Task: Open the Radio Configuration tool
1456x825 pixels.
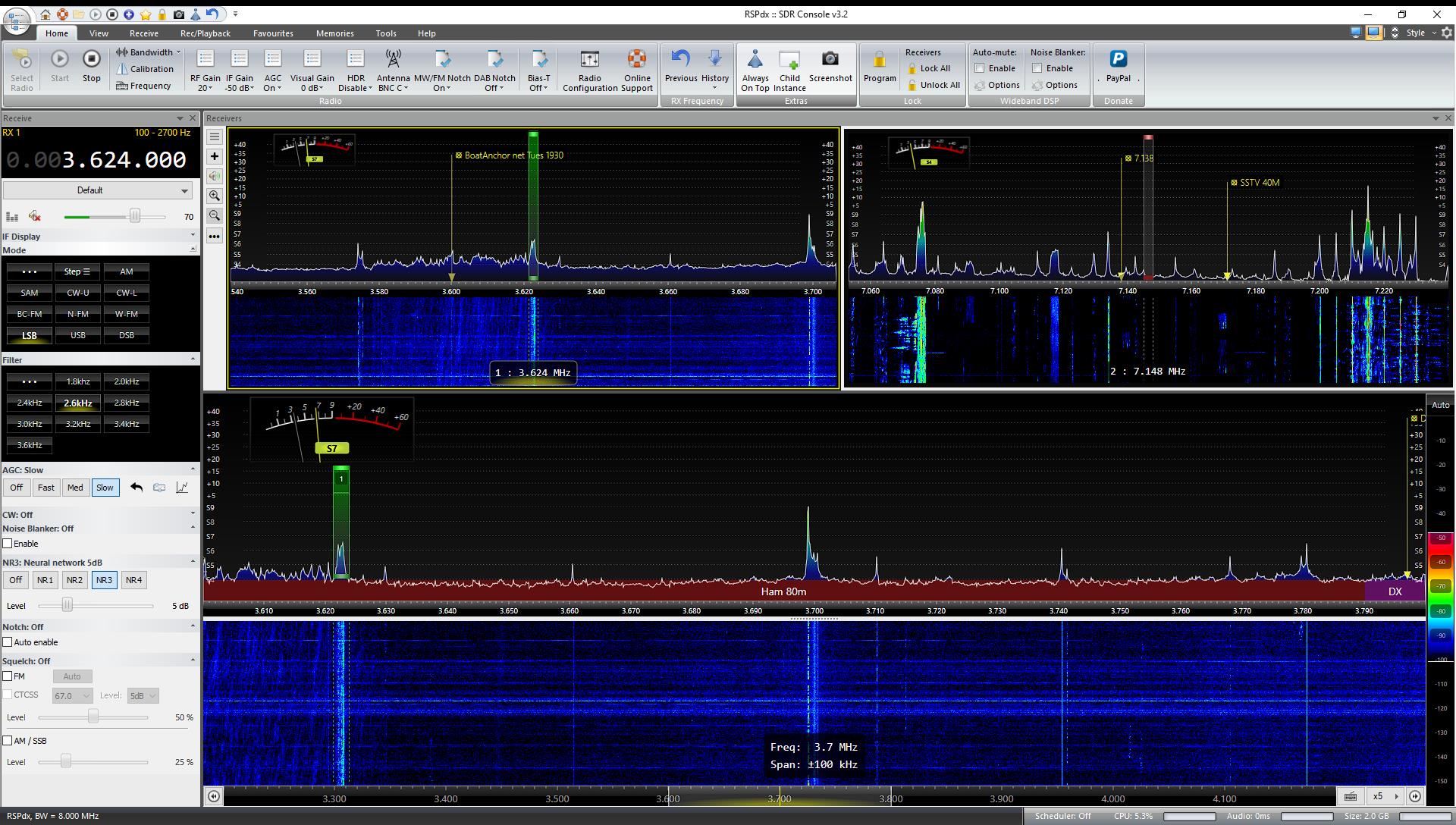Action: tap(589, 59)
